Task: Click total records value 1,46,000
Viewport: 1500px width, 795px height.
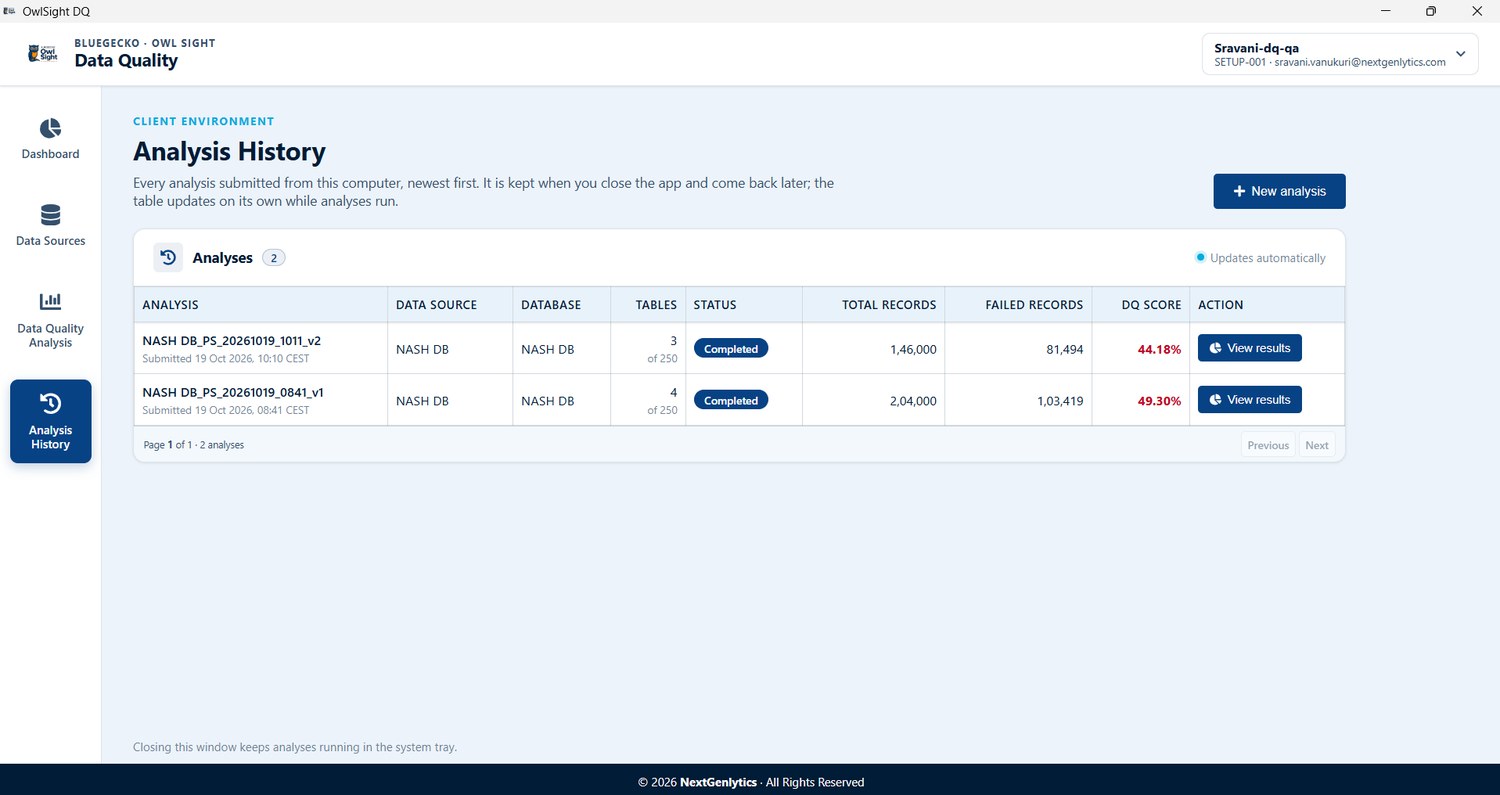Action: point(913,349)
